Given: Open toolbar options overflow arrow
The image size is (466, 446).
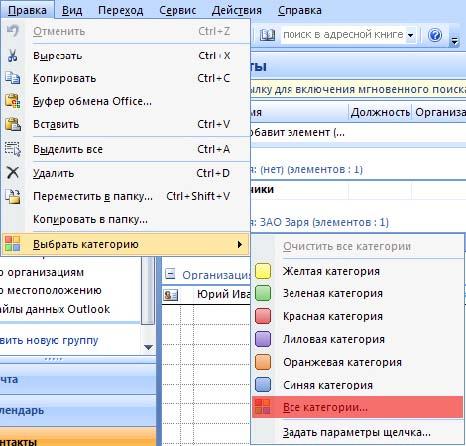Looking at the screenshot, I should pos(454,41).
